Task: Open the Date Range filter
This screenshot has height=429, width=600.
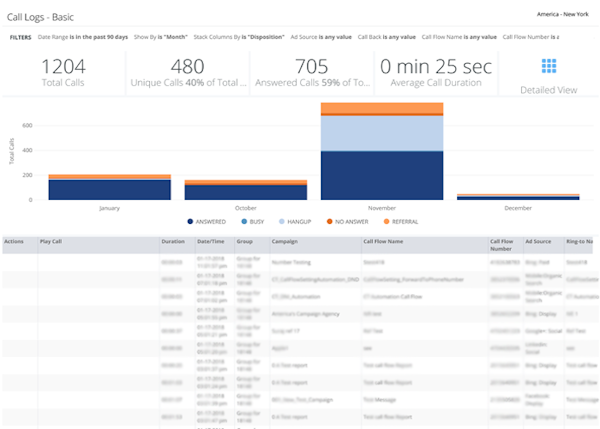Action: [82, 37]
